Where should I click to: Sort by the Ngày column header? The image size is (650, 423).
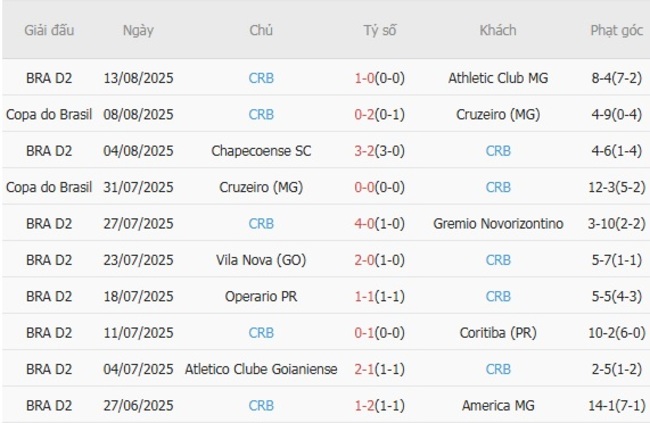(x=138, y=30)
